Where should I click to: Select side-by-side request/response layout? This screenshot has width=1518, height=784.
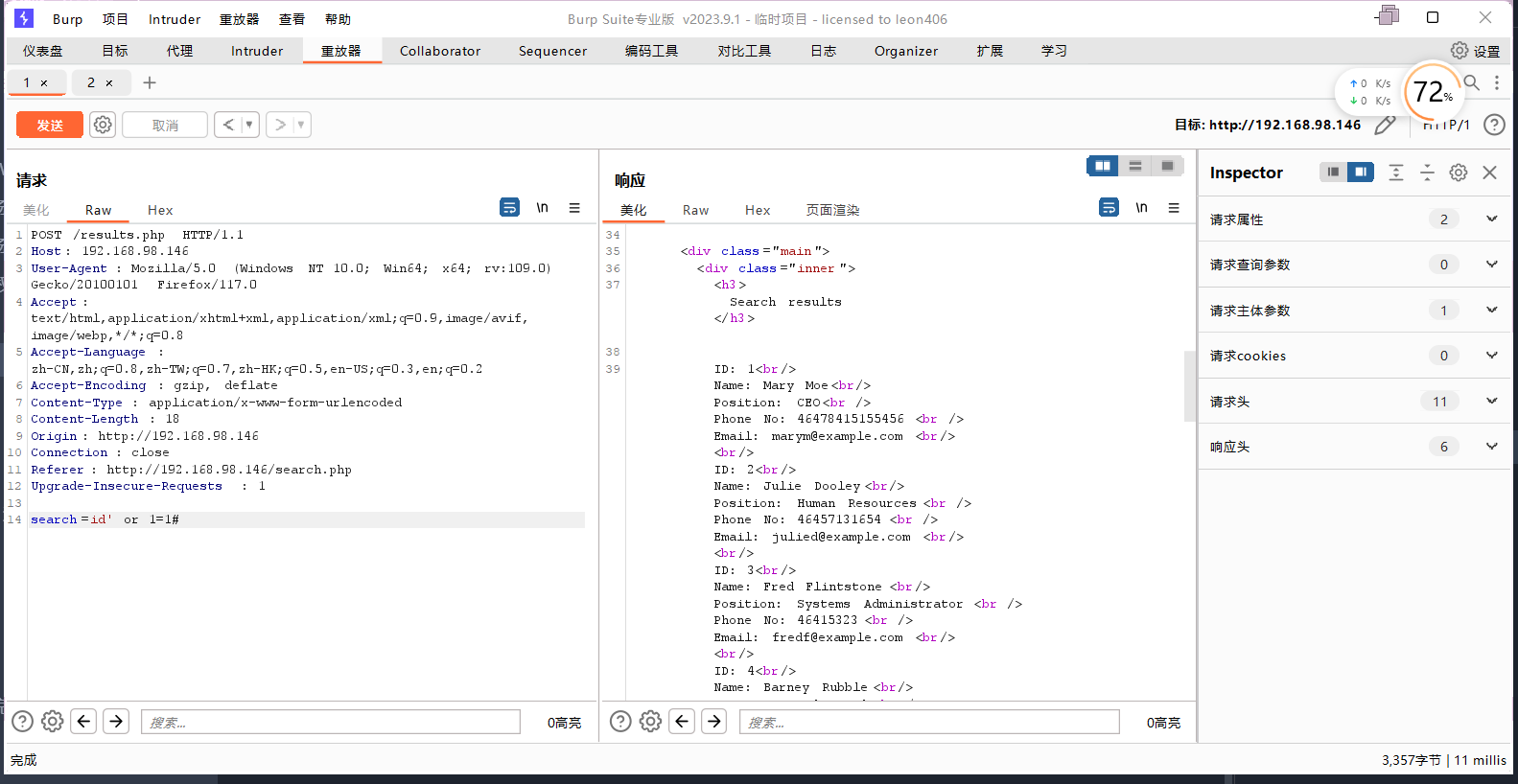click(1103, 166)
